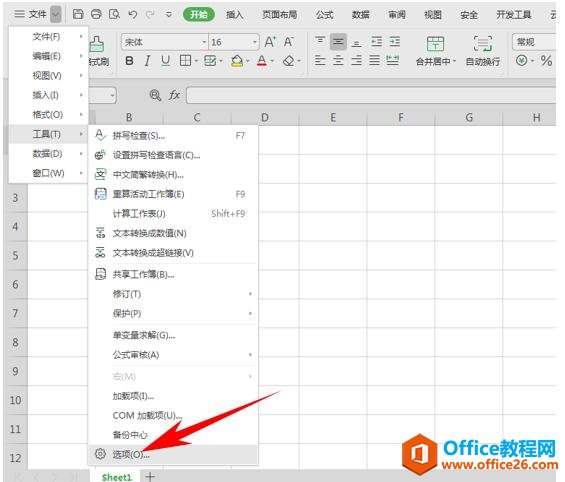Screen dimensions: 565x482
Task: Toggle Underline formatting
Action: [165, 61]
